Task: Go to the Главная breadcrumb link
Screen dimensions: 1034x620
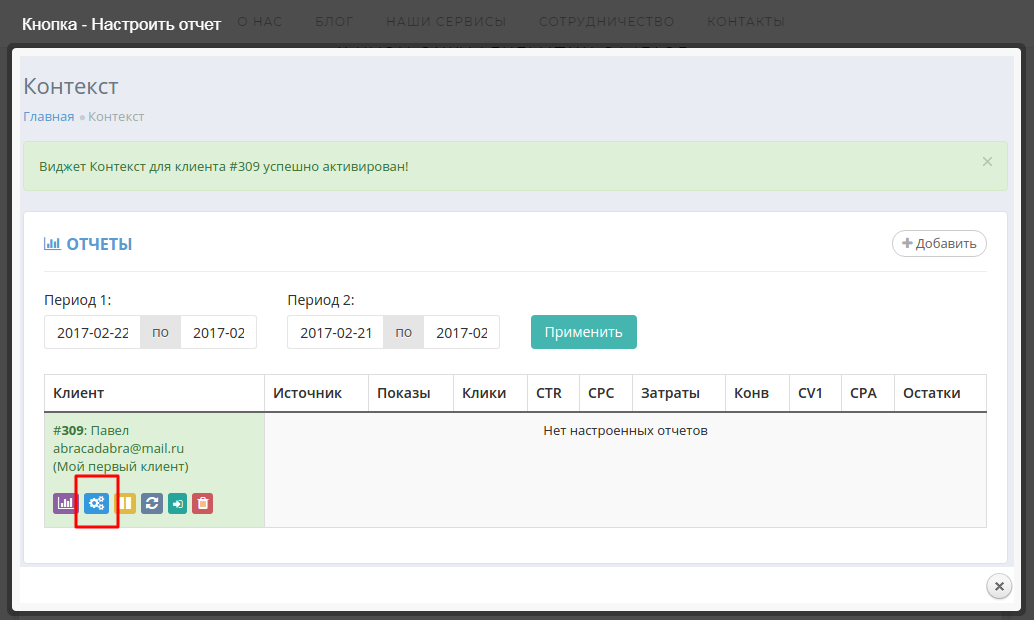Action: click(x=49, y=117)
